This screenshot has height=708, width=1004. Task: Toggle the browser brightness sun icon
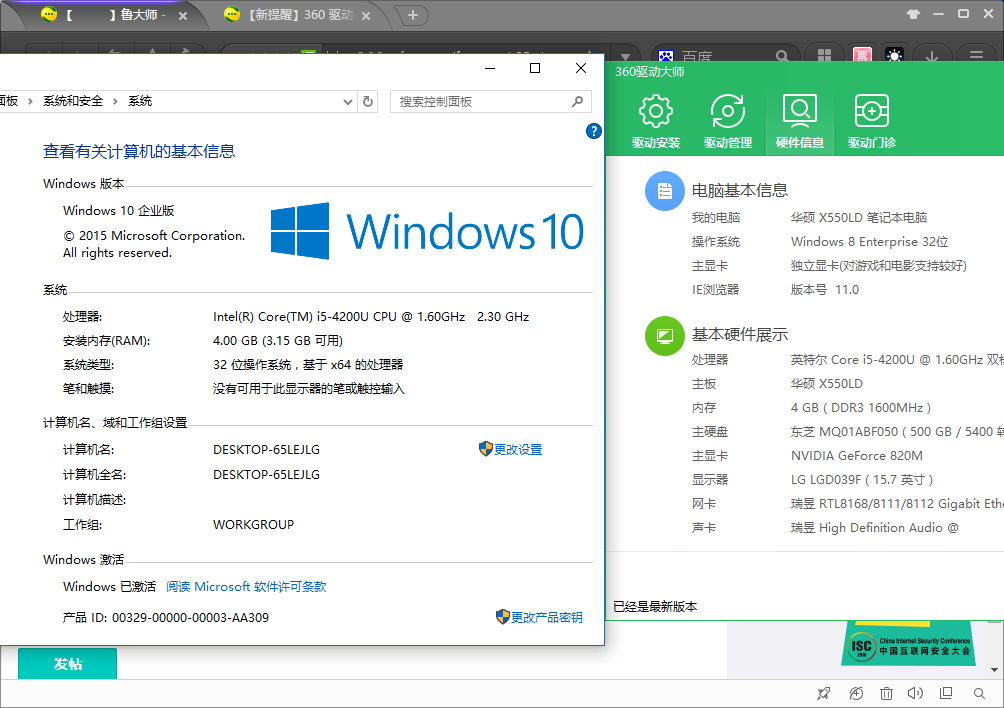click(894, 56)
